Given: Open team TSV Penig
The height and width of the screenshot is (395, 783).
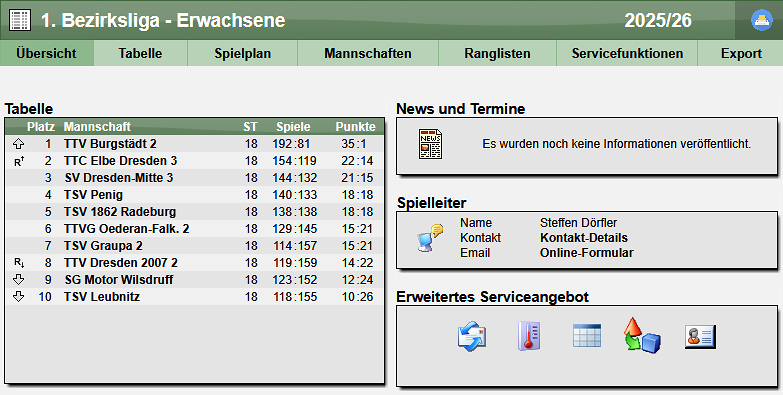Looking at the screenshot, I should 93,195.
